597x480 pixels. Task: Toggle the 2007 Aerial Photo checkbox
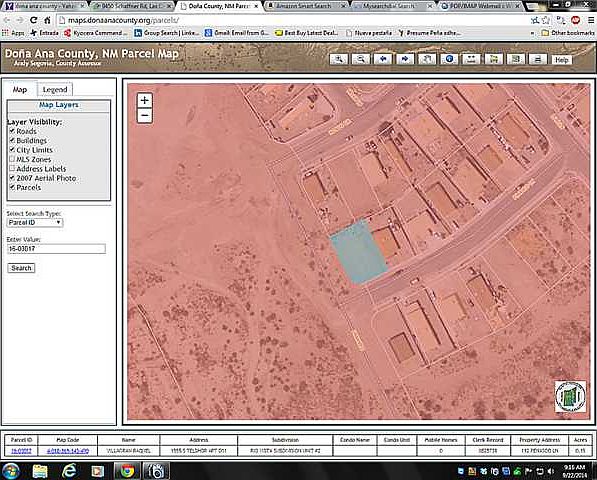click(x=12, y=178)
